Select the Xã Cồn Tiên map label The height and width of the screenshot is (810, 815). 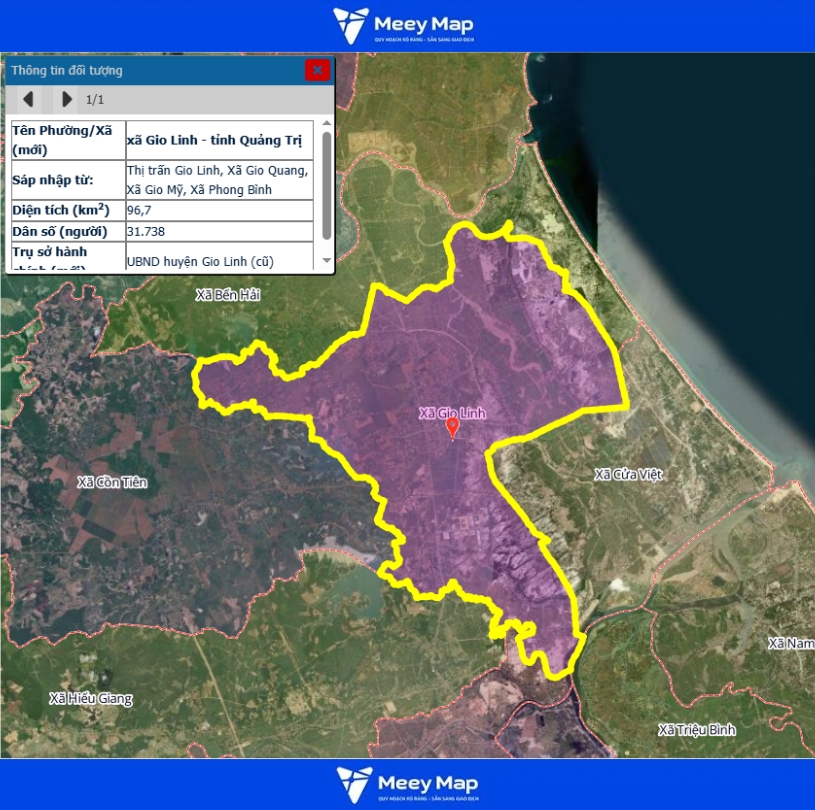112,482
